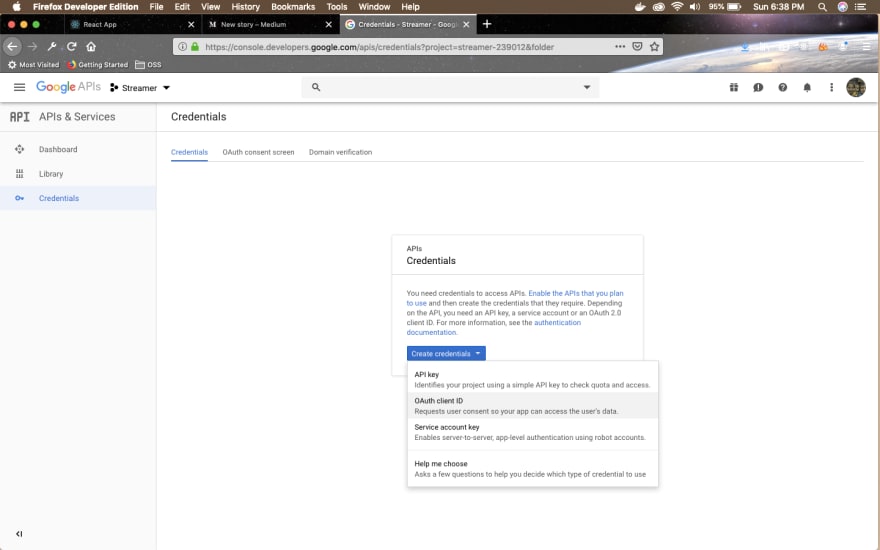
Task: Click the Create credentials dropdown button
Action: (x=446, y=354)
